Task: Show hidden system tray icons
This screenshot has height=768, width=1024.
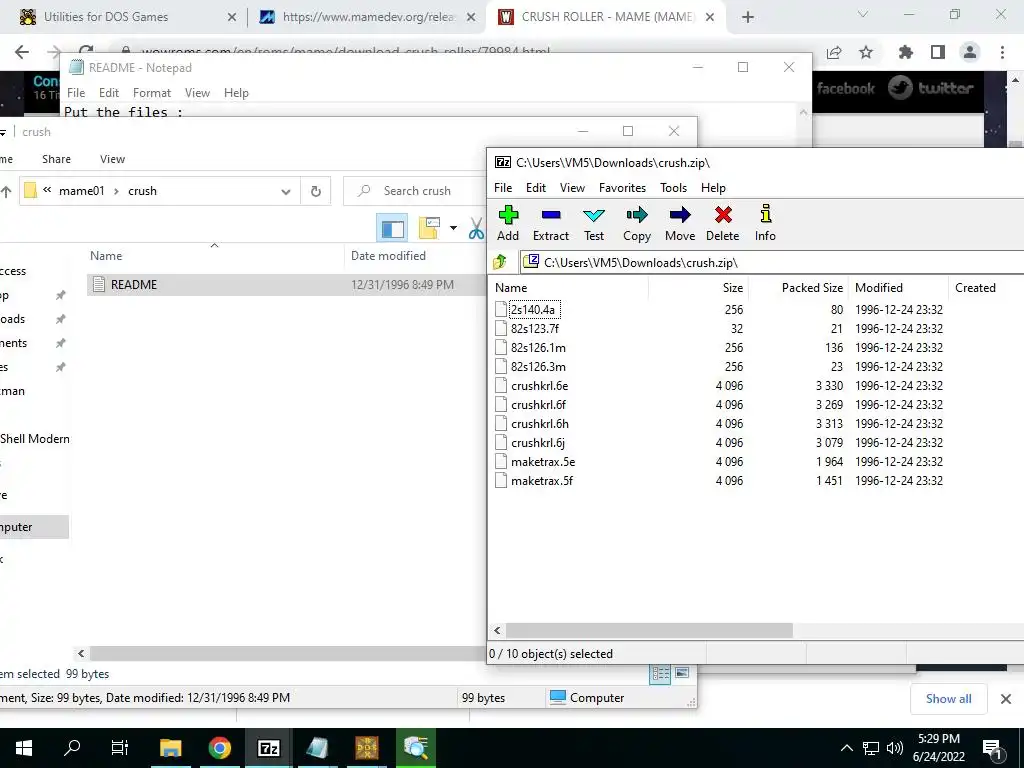Action: (x=846, y=748)
